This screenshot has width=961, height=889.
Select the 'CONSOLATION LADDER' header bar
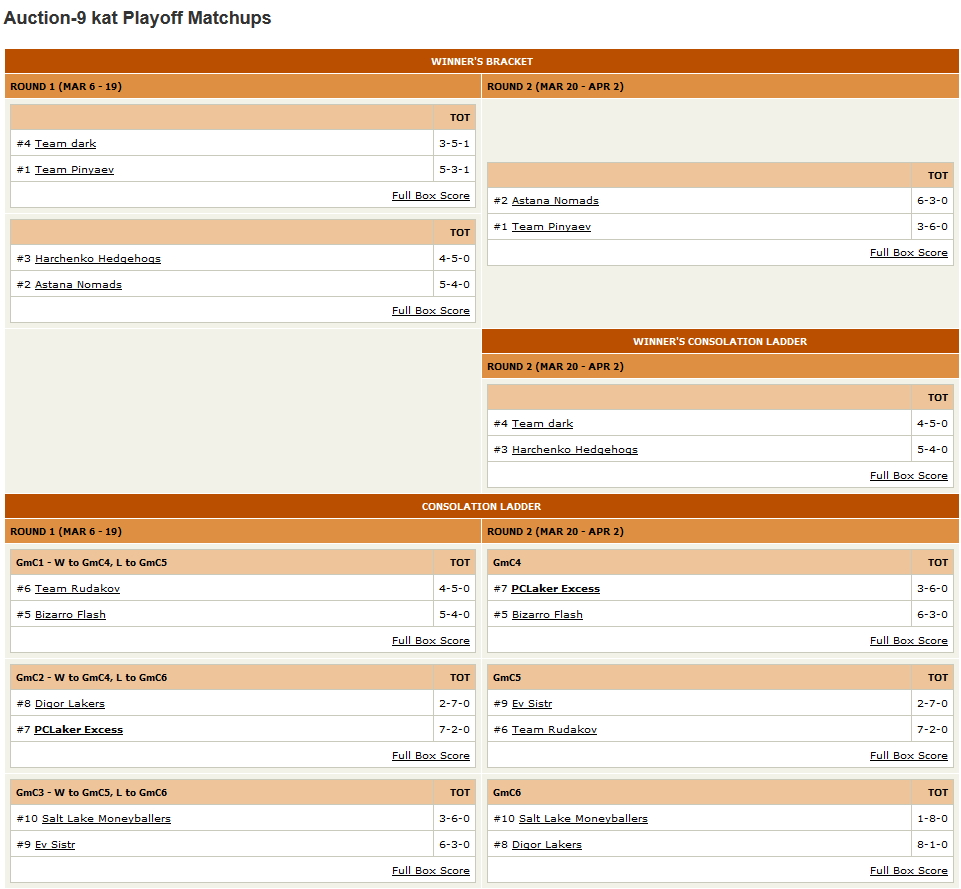[x=482, y=507]
